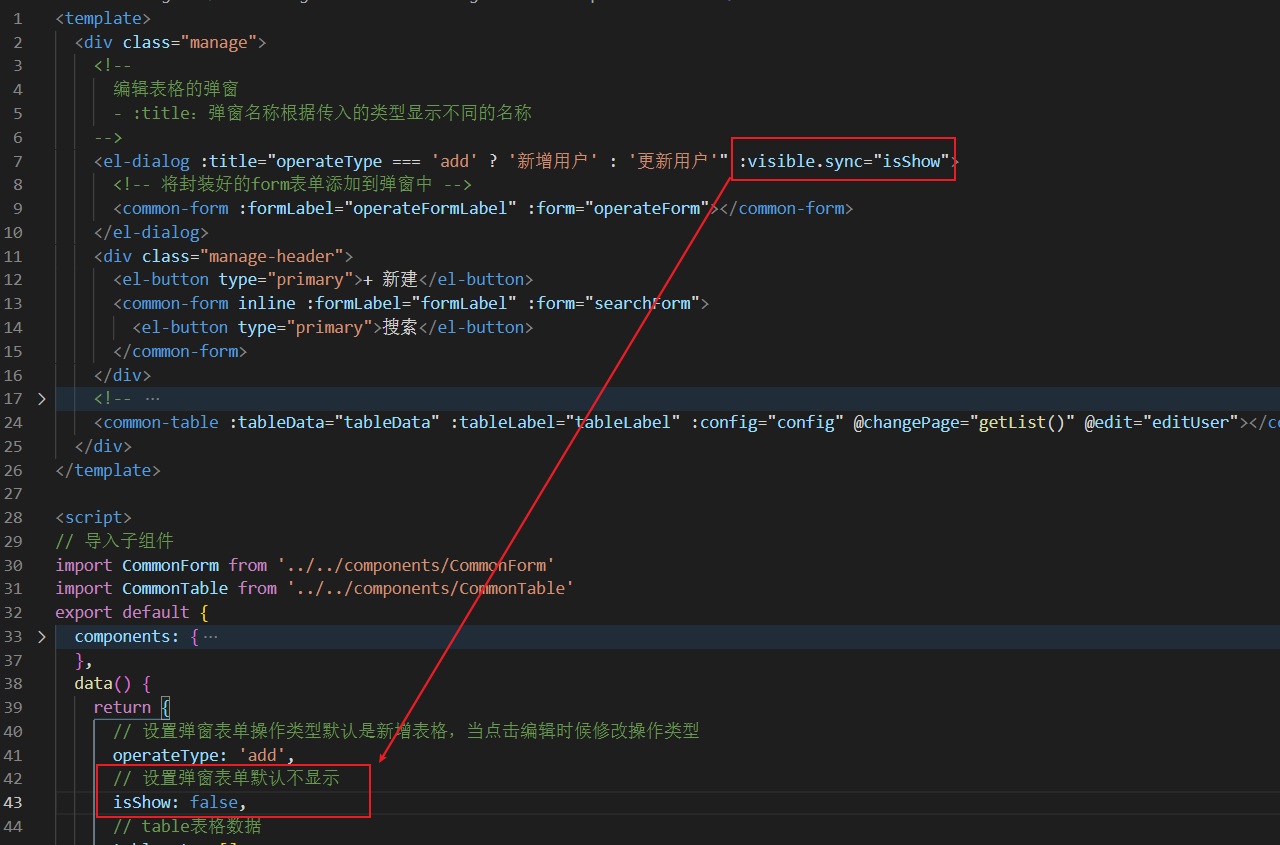Expand the folded comment at line 17
1280x845 pixels.
(41, 399)
